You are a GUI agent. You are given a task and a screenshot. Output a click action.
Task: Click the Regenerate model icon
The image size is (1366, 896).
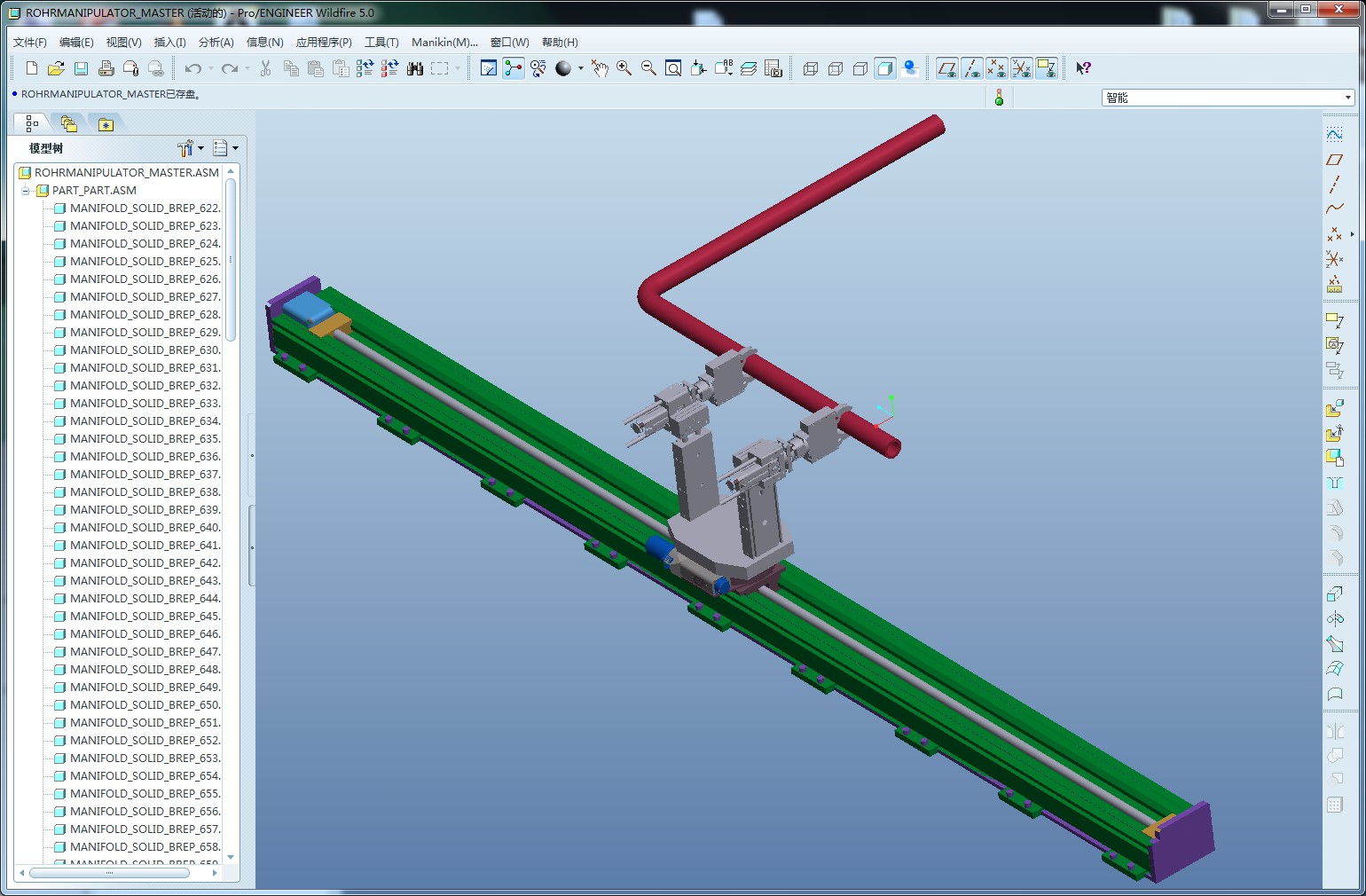tap(365, 68)
